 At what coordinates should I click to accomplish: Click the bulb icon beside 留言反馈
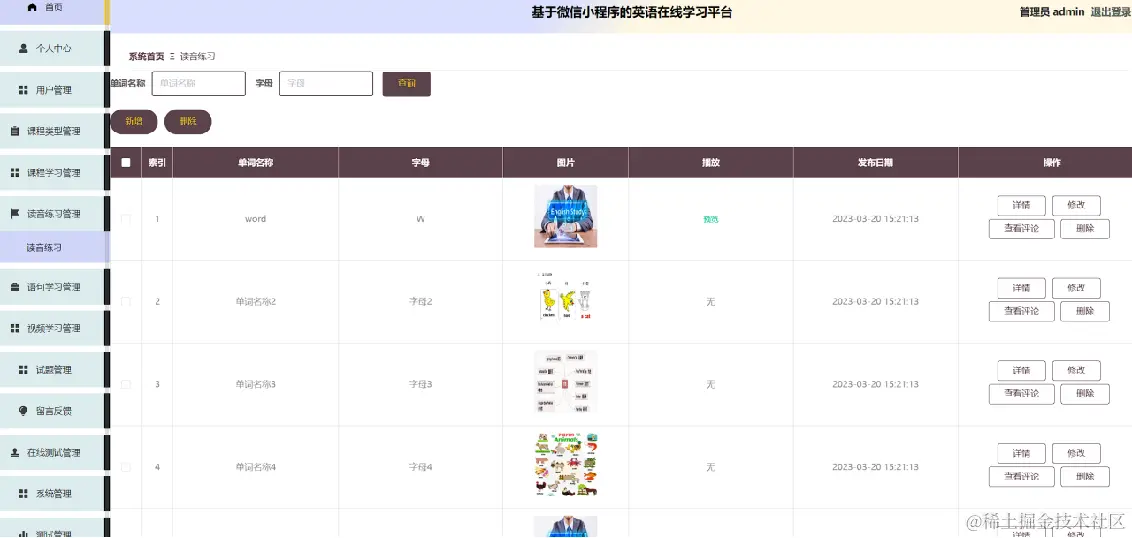coord(23,411)
